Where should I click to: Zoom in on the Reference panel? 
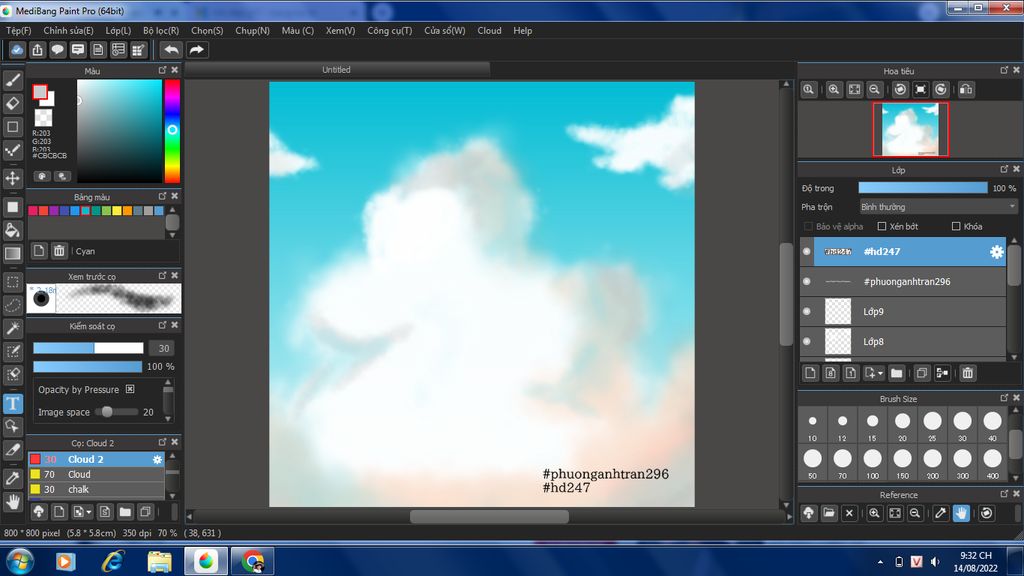874,513
